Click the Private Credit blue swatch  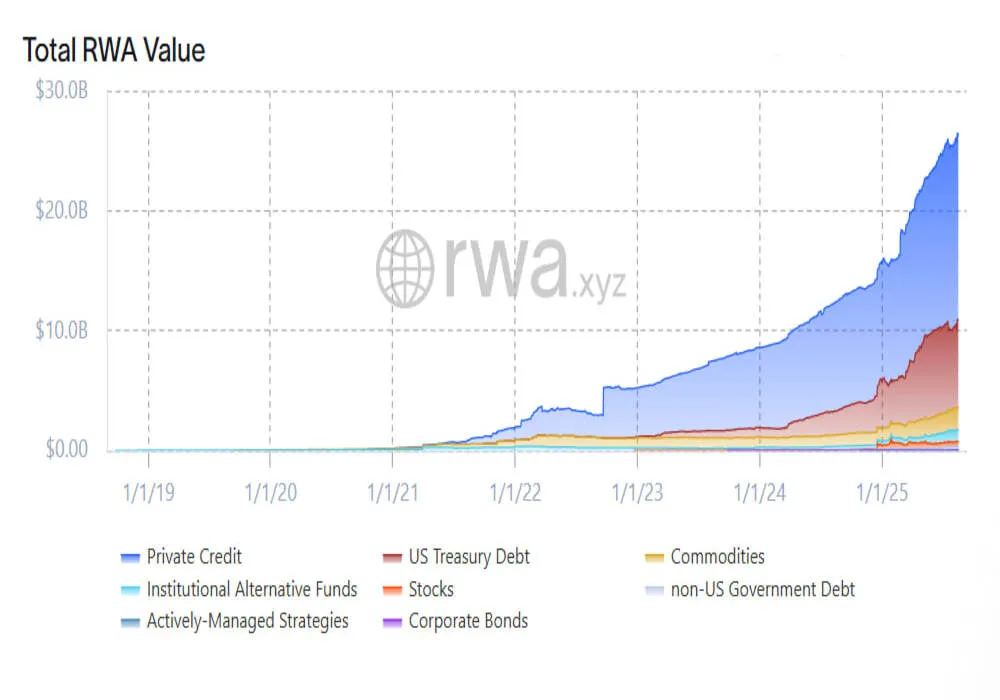[x=130, y=558]
